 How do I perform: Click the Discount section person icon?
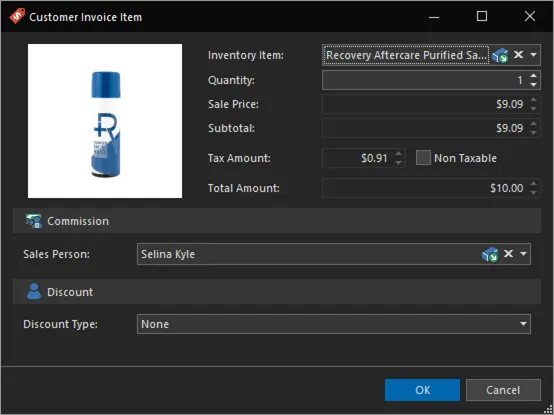[34, 291]
